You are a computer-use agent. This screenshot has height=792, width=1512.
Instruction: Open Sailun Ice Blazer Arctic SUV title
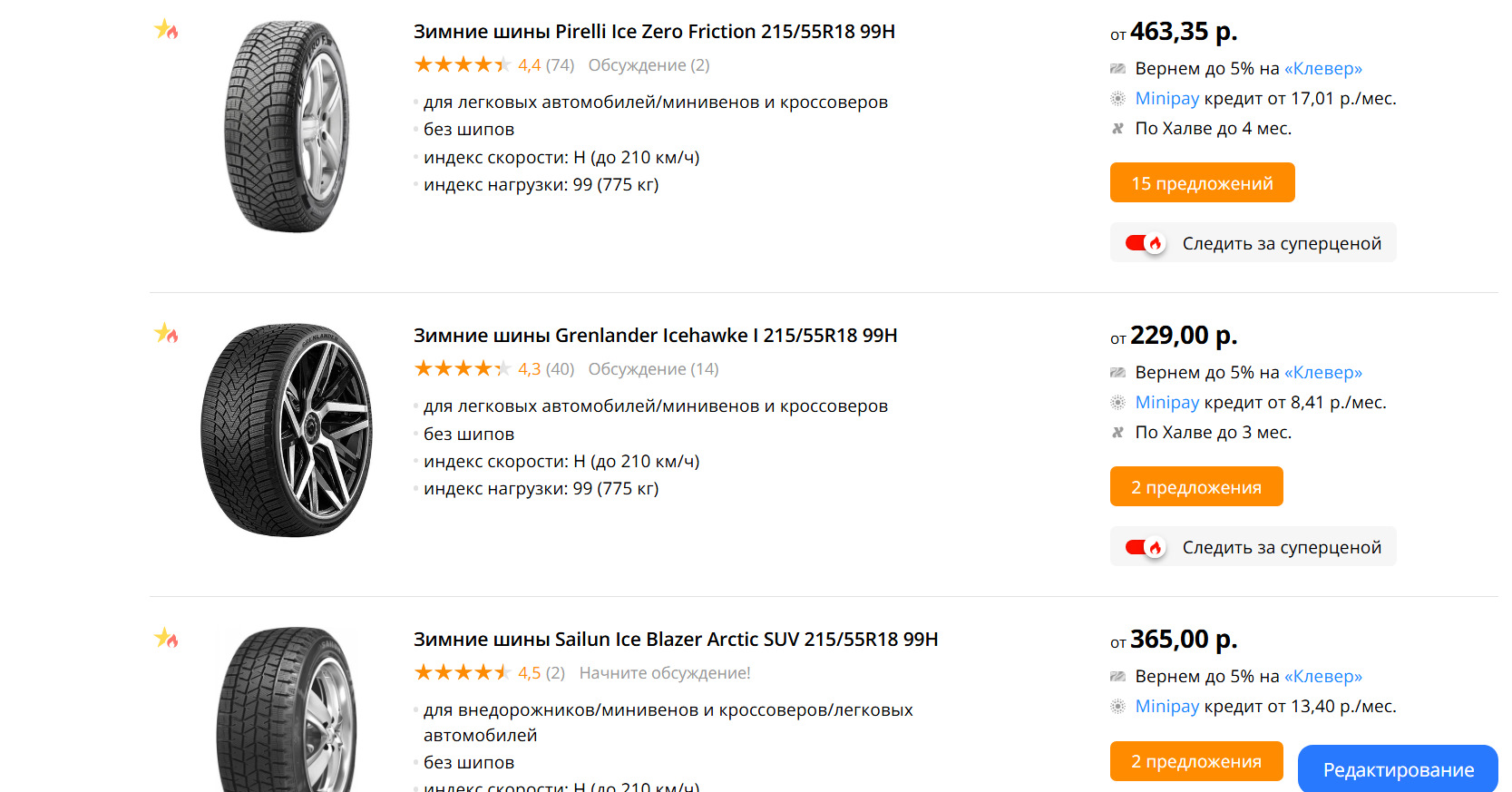pyautogui.click(x=675, y=640)
